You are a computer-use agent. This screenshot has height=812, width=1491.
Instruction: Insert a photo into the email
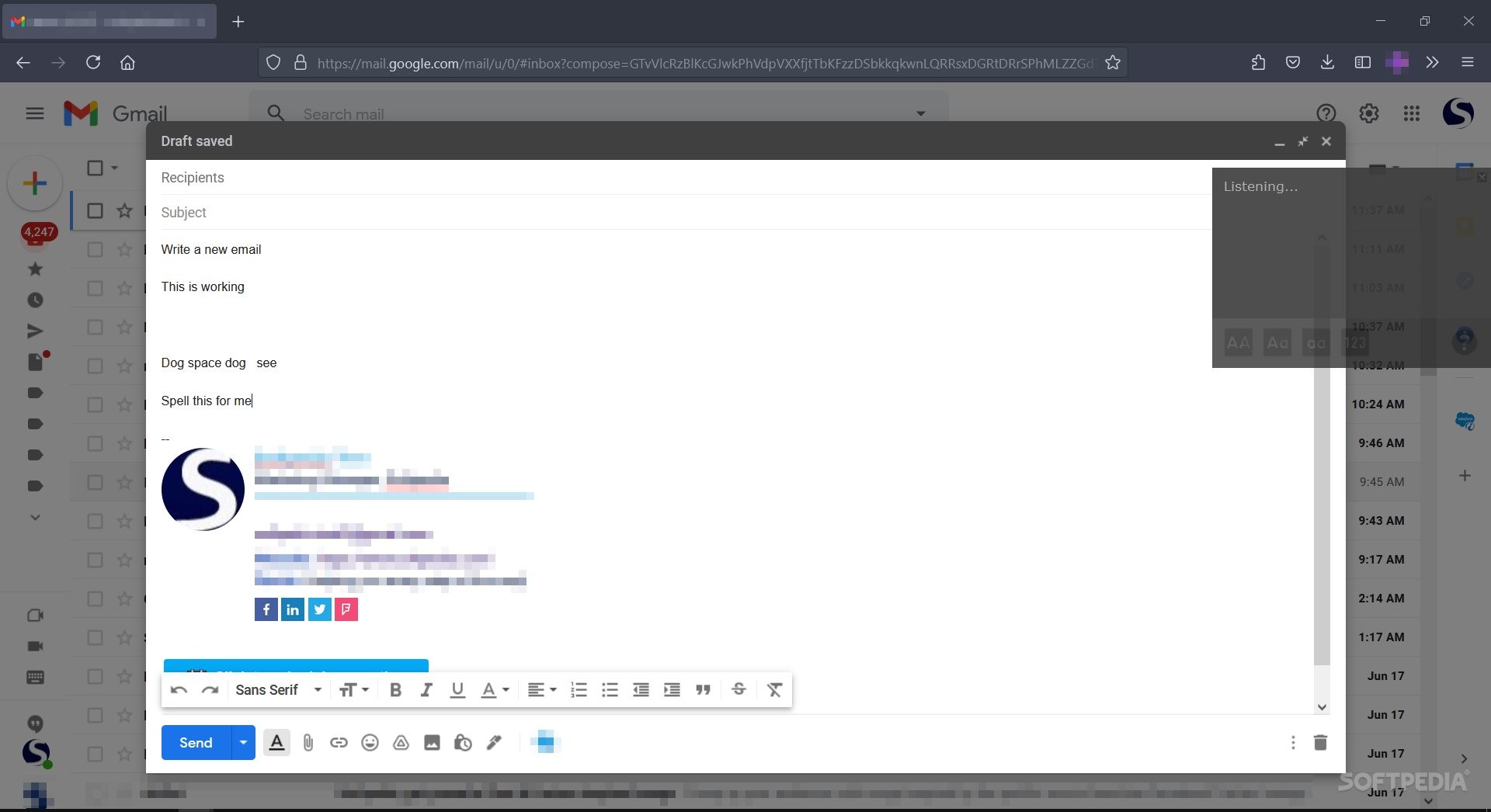(x=432, y=743)
